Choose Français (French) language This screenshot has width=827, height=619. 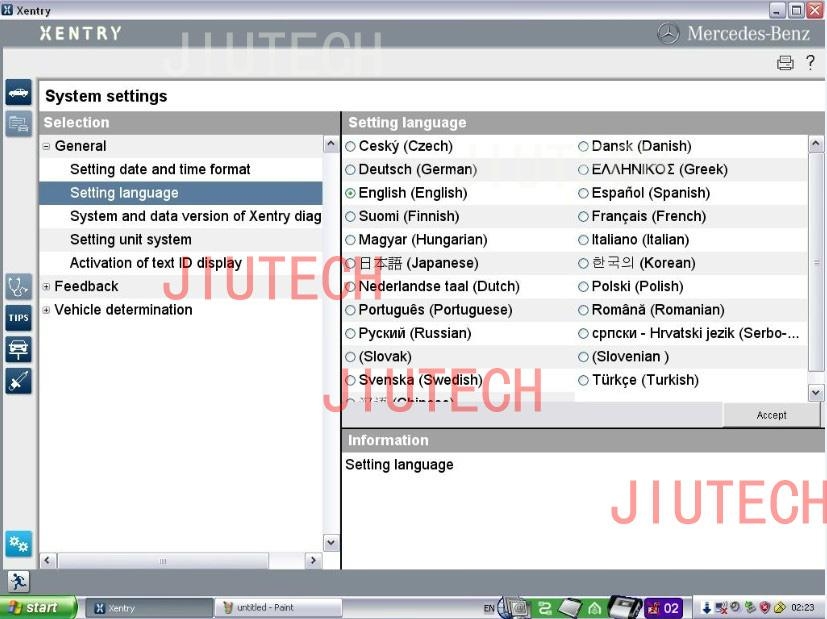[x=642, y=216]
